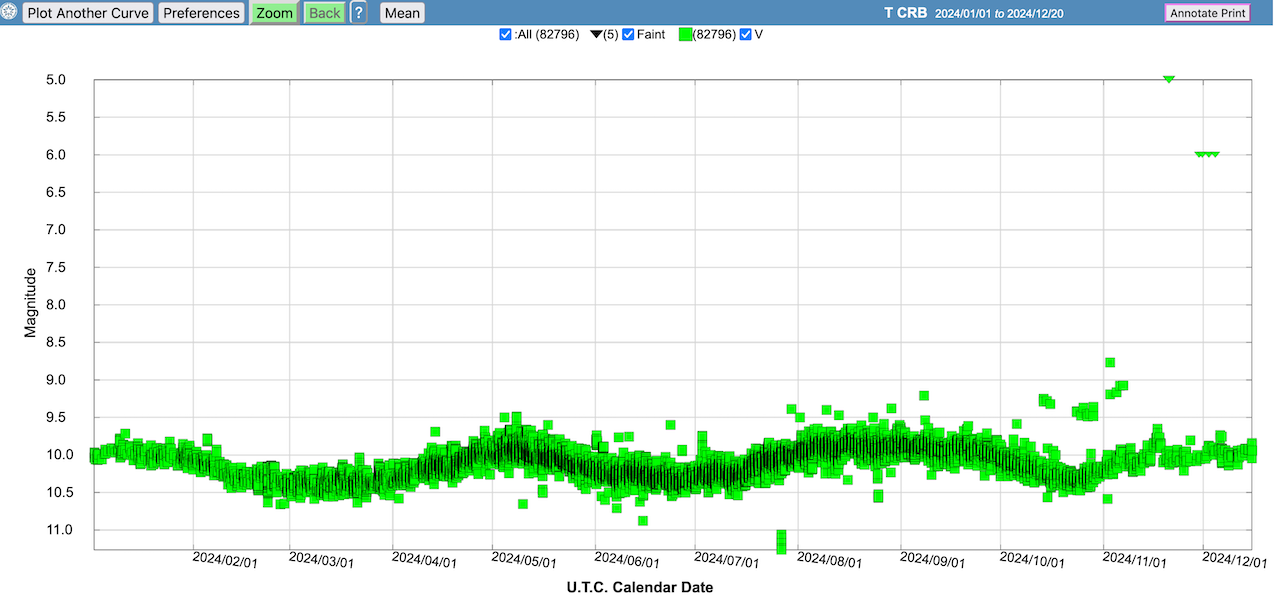Viewport: 1280px width, 603px height.
Task: Open the Preferences panel
Action: 201,13
